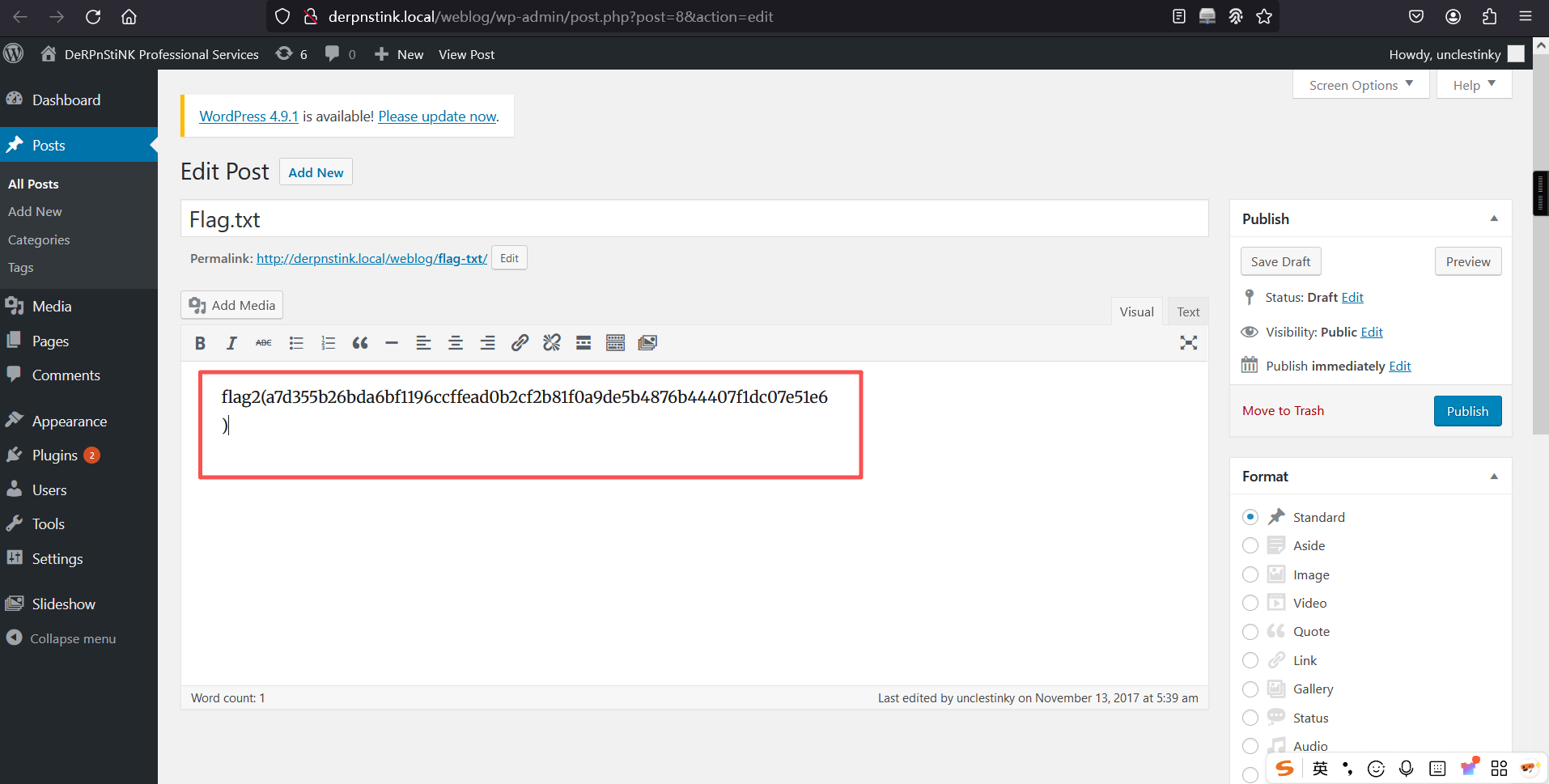Select the Link post format

click(x=1250, y=660)
